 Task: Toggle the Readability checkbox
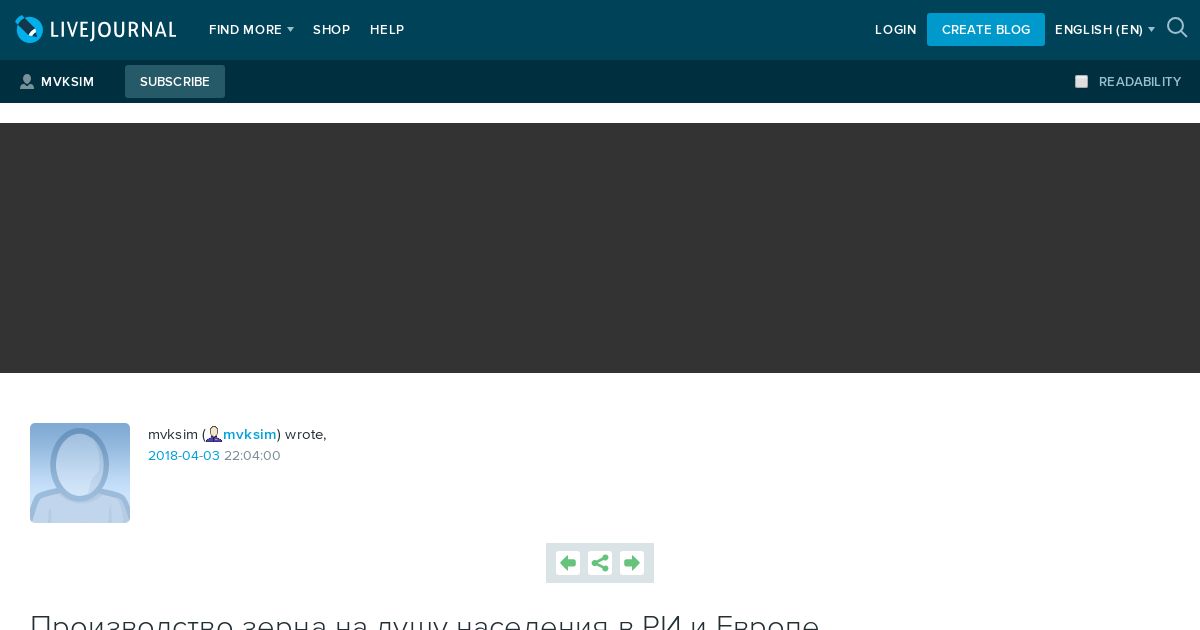(x=1081, y=82)
